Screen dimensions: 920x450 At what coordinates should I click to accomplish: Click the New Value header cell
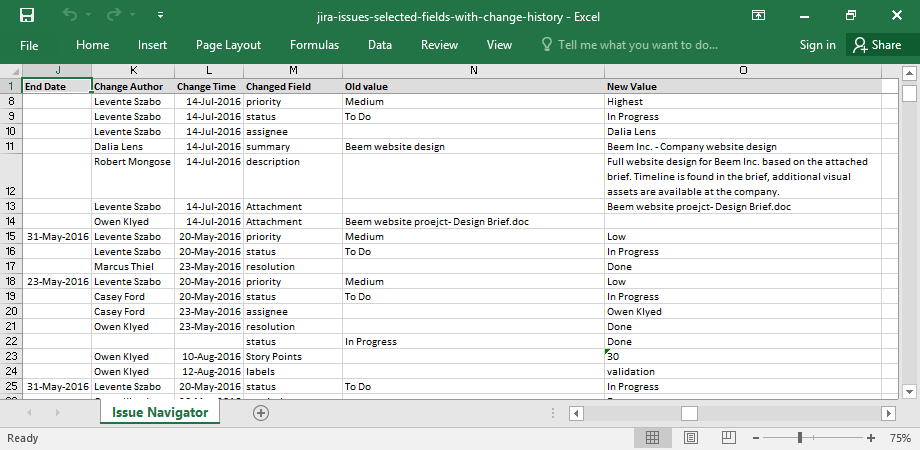[x=743, y=86]
